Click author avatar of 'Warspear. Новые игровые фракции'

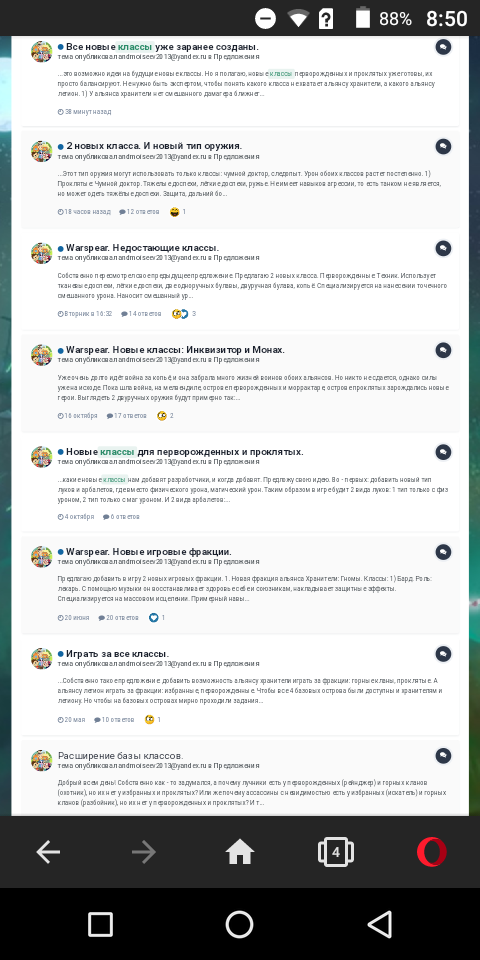pos(42,557)
